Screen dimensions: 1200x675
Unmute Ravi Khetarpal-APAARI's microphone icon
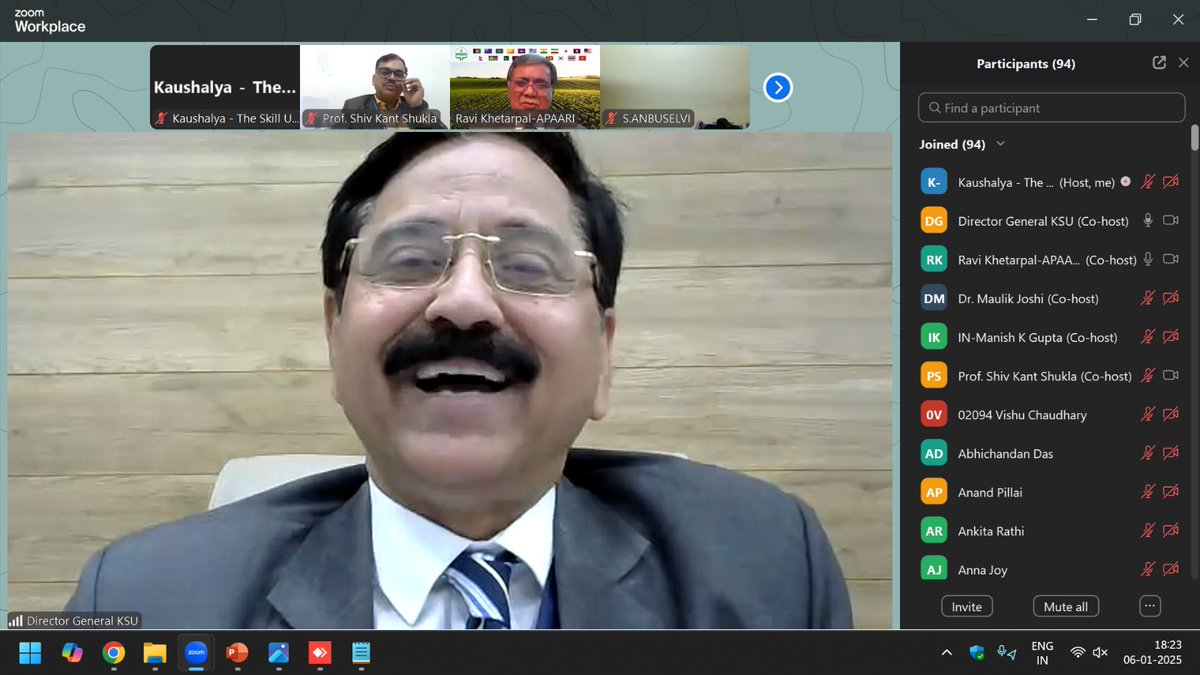click(1147, 259)
